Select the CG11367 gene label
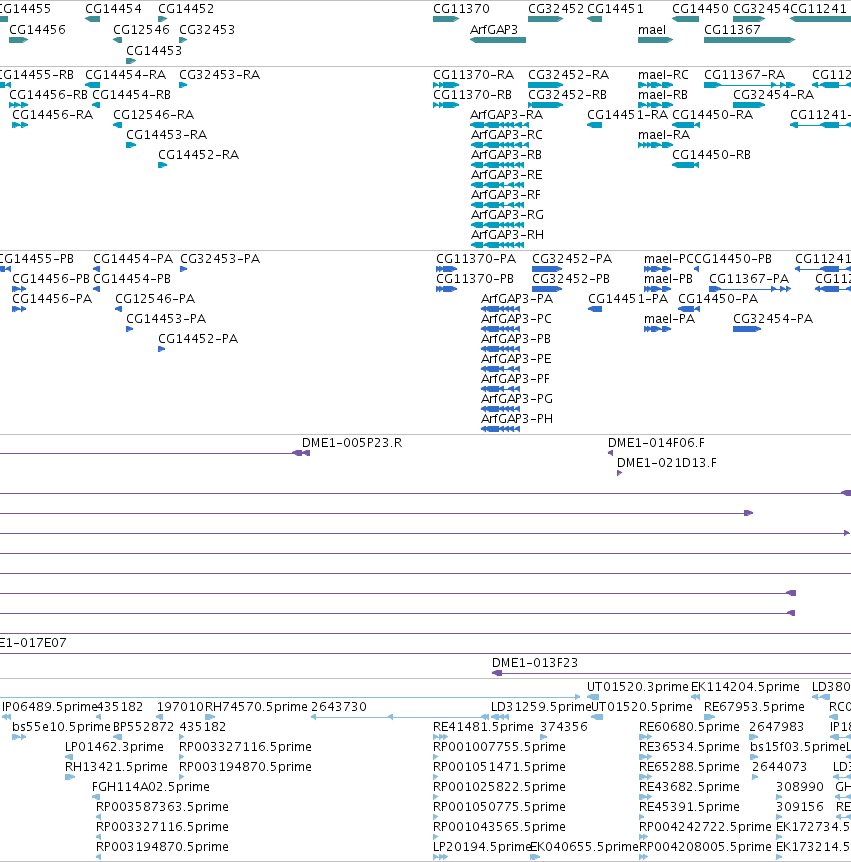Viewport: 851px width, 862px height. point(732,30)
